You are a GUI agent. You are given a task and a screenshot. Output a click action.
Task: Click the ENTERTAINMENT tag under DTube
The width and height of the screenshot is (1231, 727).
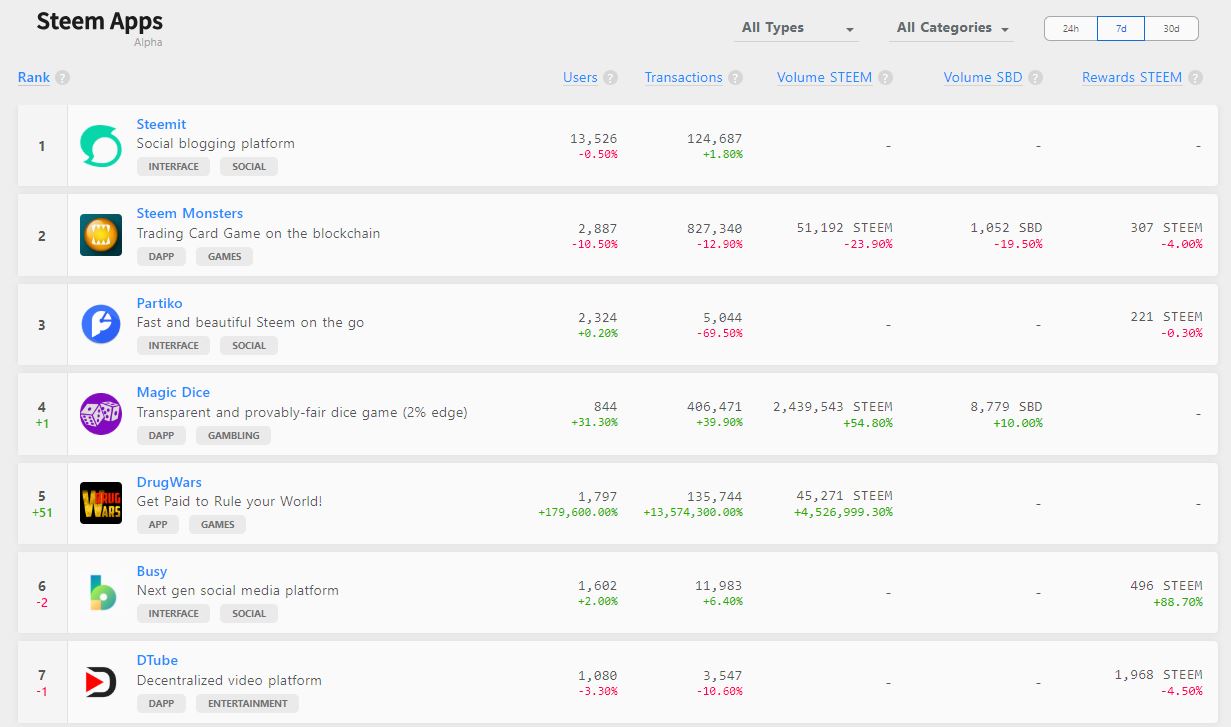(x=248, y=703)
